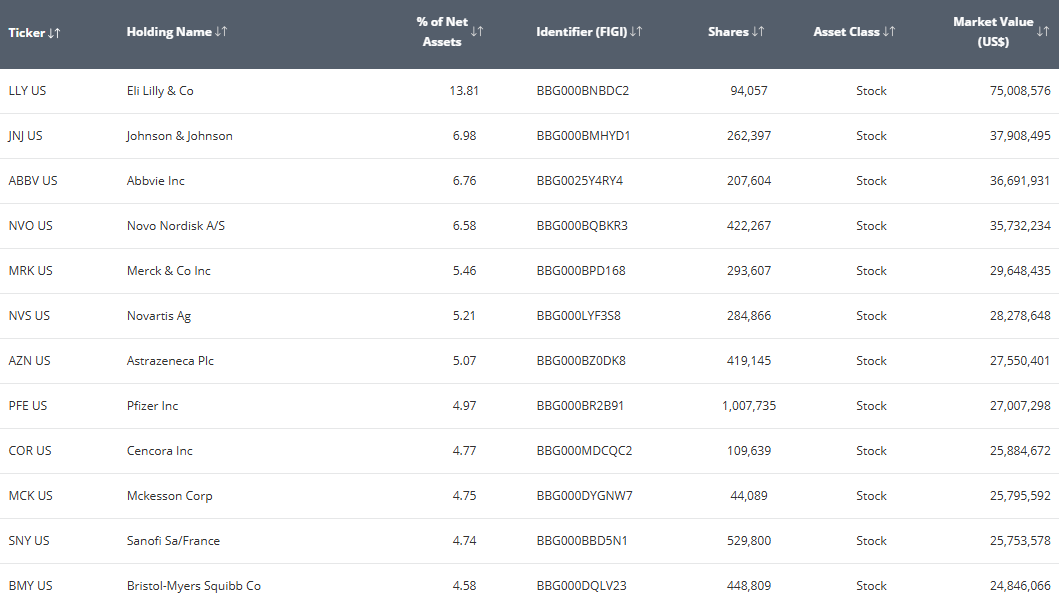Click holding name Novo Nordisk A/S
This screenshot has width=1059, height=607.
click(176, 226)
